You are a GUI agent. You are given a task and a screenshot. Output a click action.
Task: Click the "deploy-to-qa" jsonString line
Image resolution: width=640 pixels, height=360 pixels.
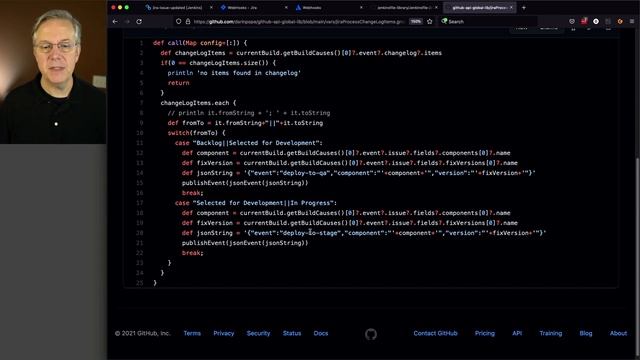(358, 173)
